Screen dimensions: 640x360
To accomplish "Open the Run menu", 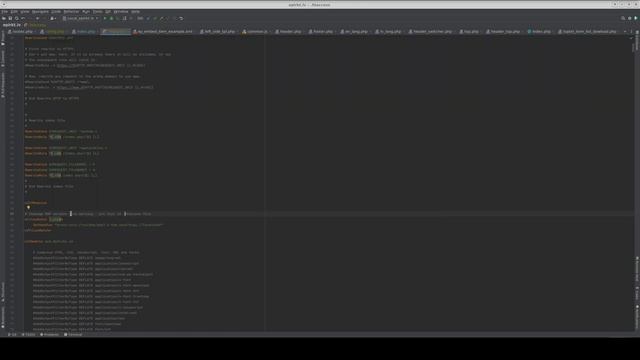I will [86, 12].
